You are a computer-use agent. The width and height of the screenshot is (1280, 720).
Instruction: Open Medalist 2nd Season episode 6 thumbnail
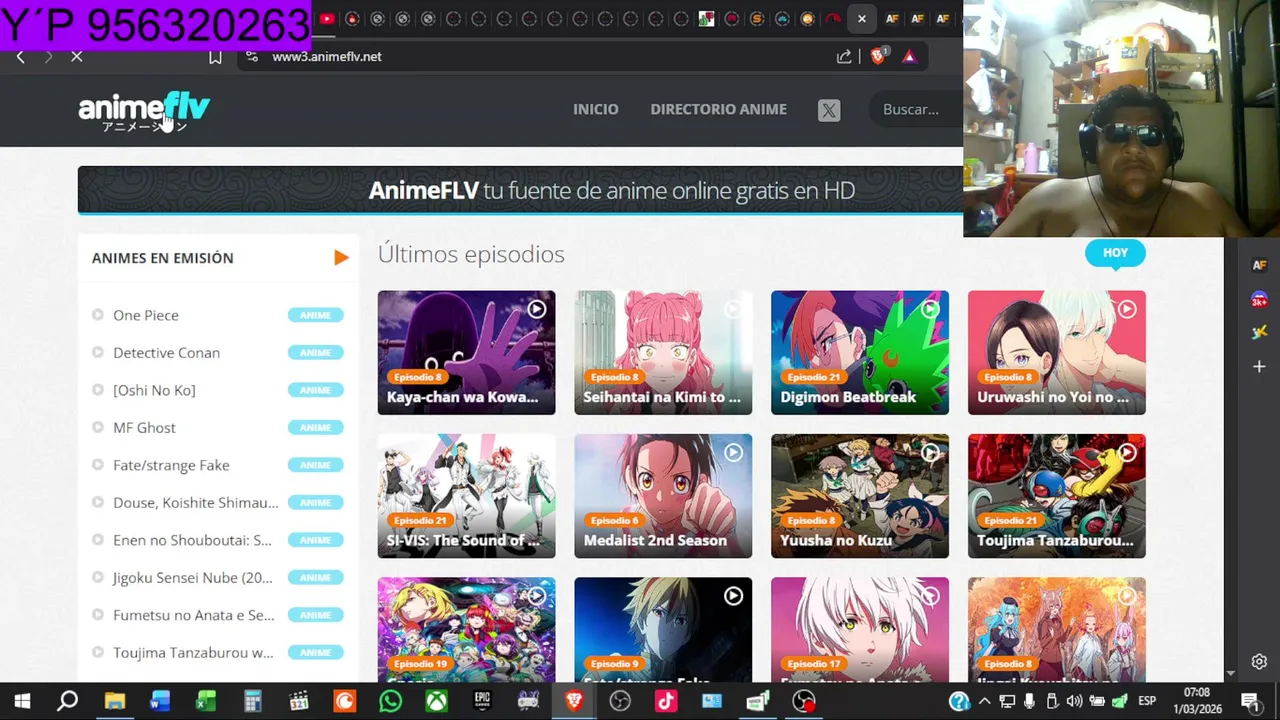click(663, 496)
